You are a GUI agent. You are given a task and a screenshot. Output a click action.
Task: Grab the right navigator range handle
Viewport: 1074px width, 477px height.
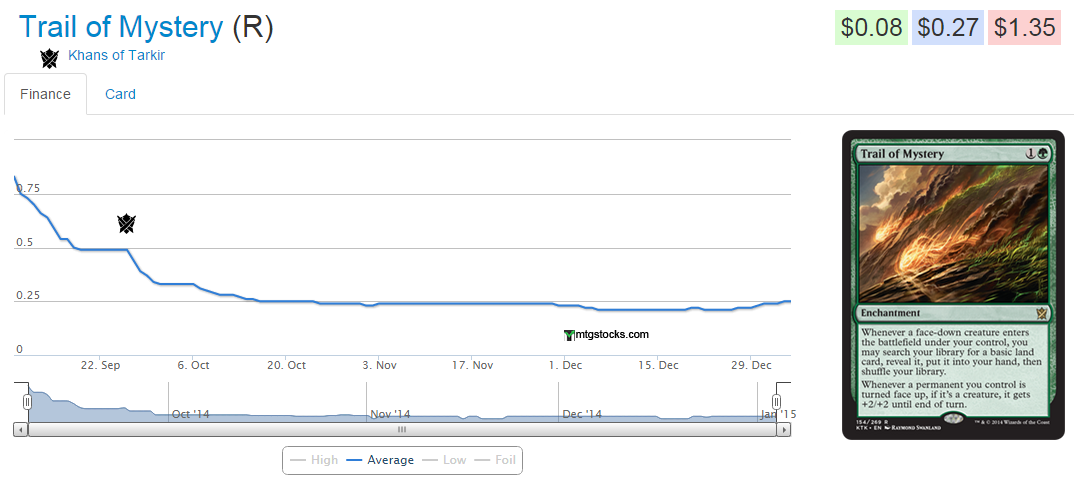(776, 402)
